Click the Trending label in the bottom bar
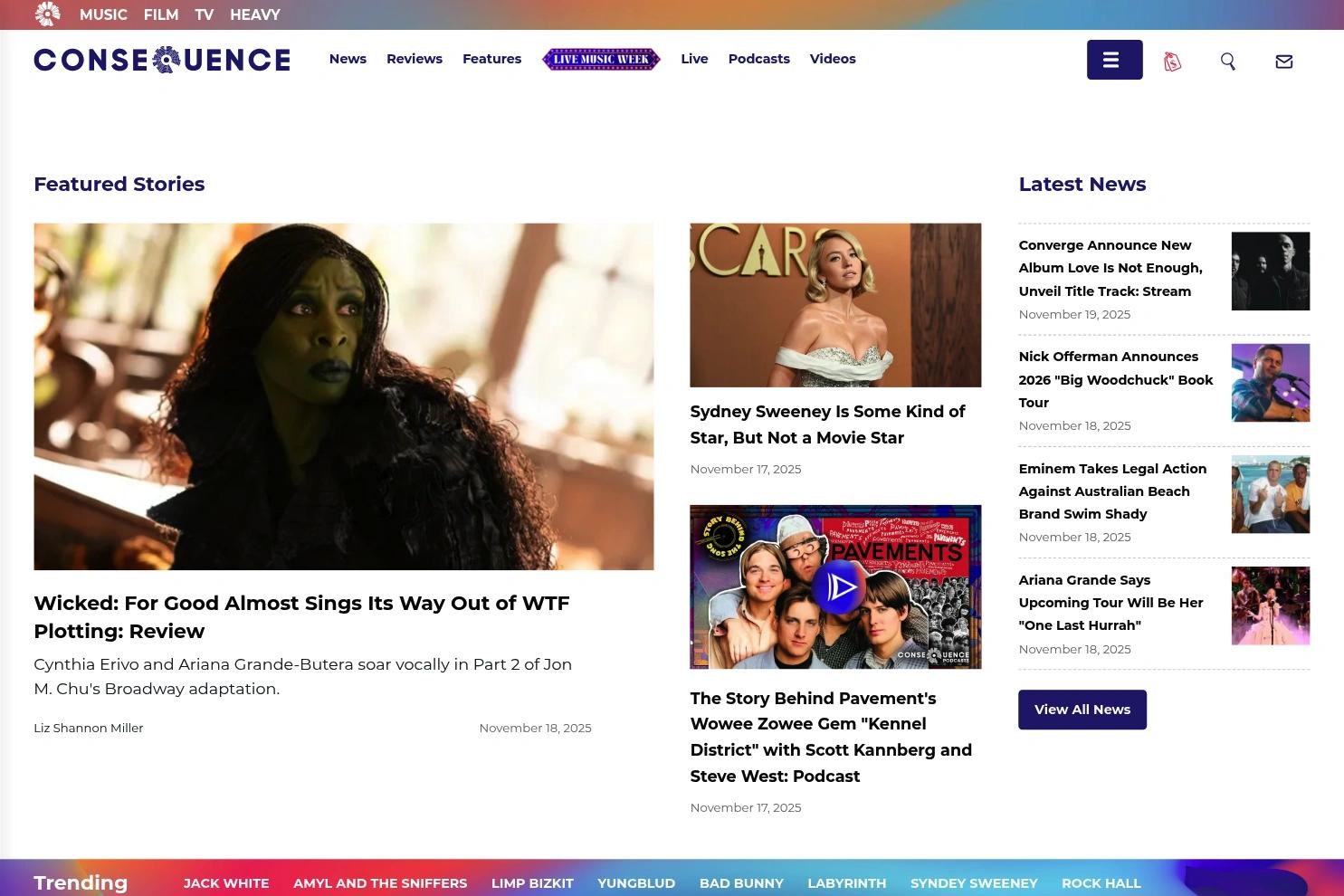The image size is (1344, 896). click(x=81, y=882)
